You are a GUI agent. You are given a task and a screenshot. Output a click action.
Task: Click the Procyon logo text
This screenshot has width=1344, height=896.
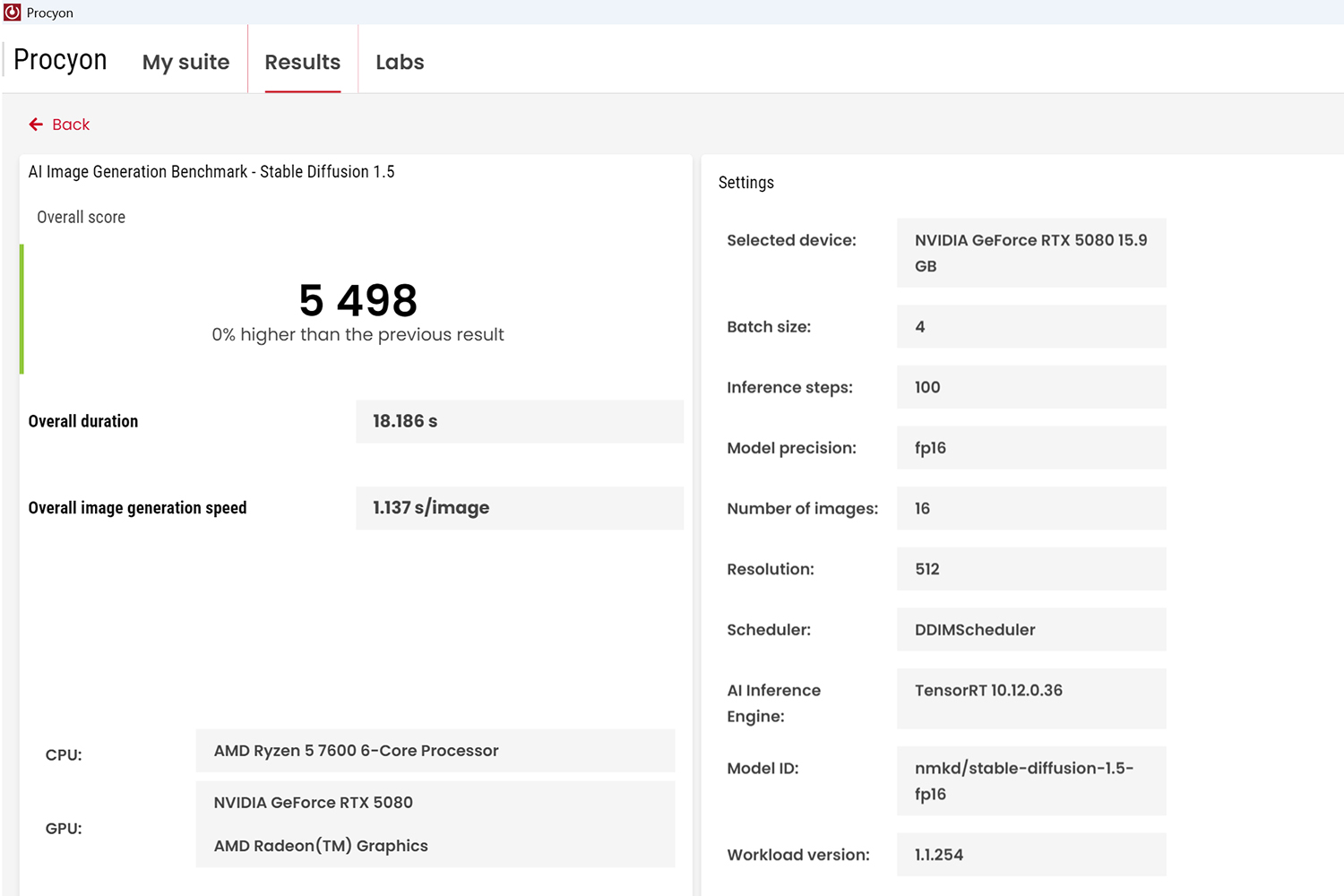pos(60,59)
